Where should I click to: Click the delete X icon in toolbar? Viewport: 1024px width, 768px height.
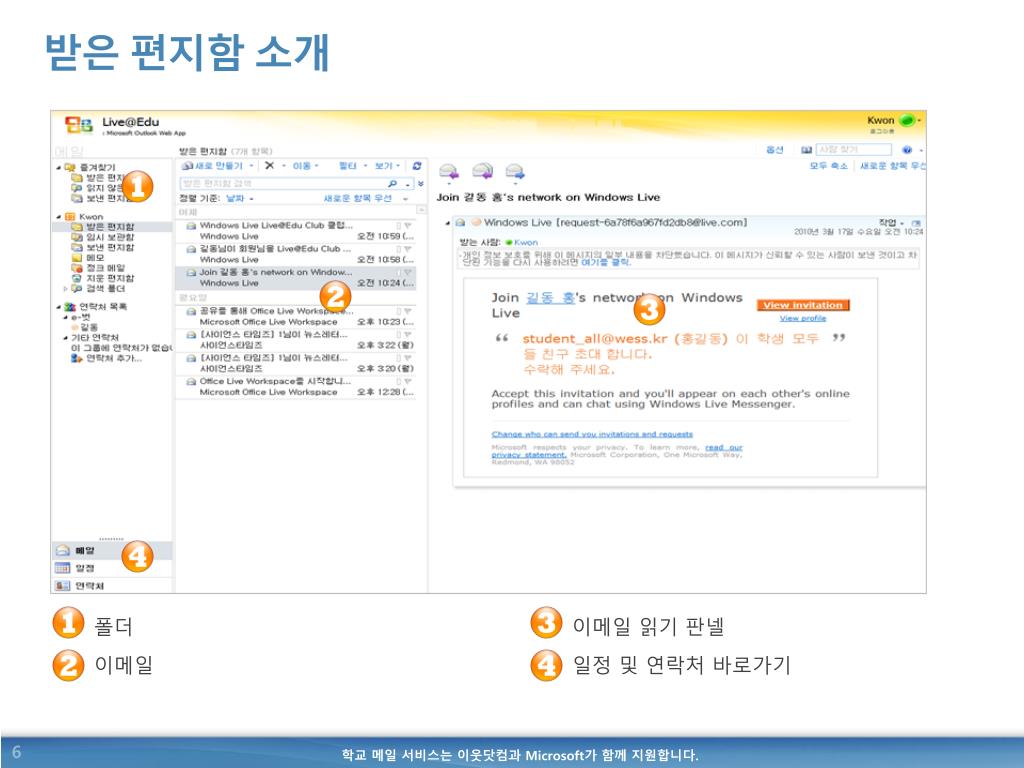[x=269, y=166]
